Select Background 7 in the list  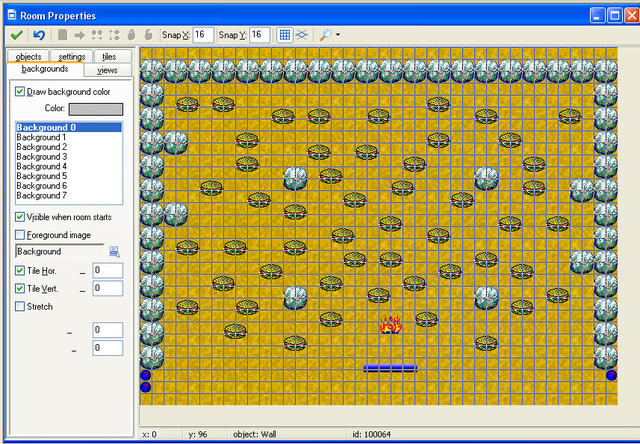click(x=69, y=195)
